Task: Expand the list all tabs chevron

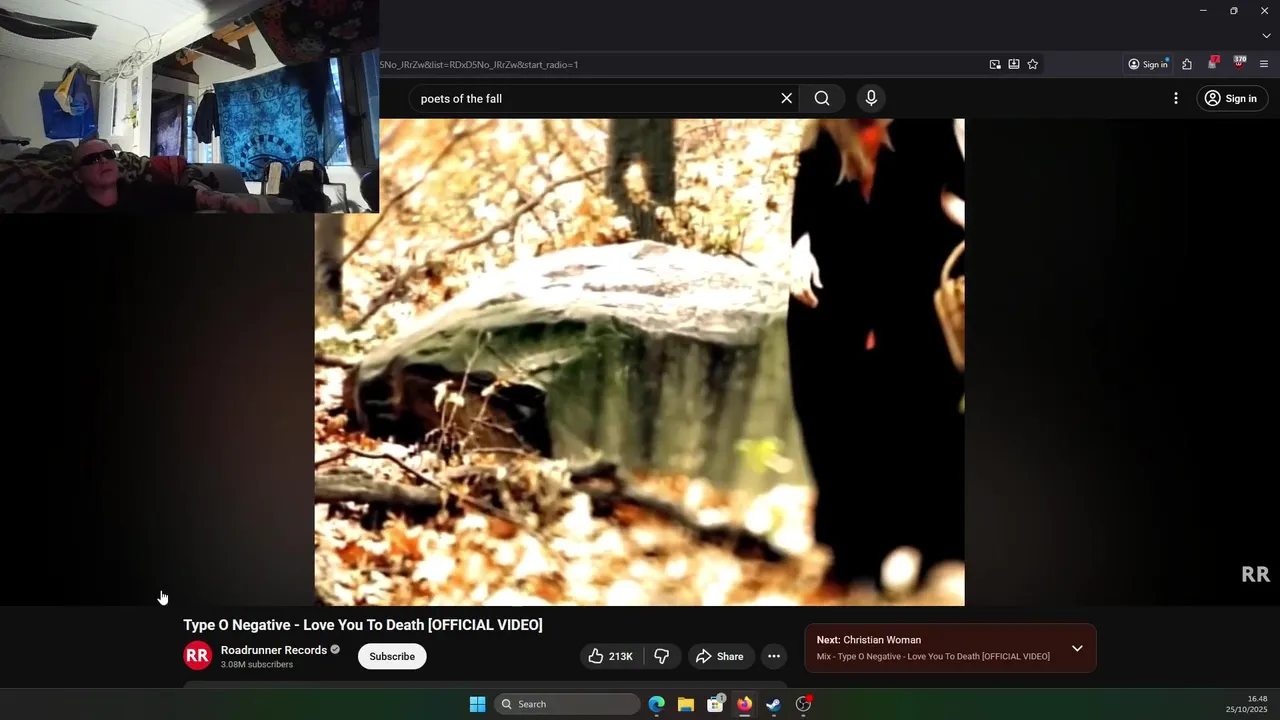Action: [x=1266, y=36]
